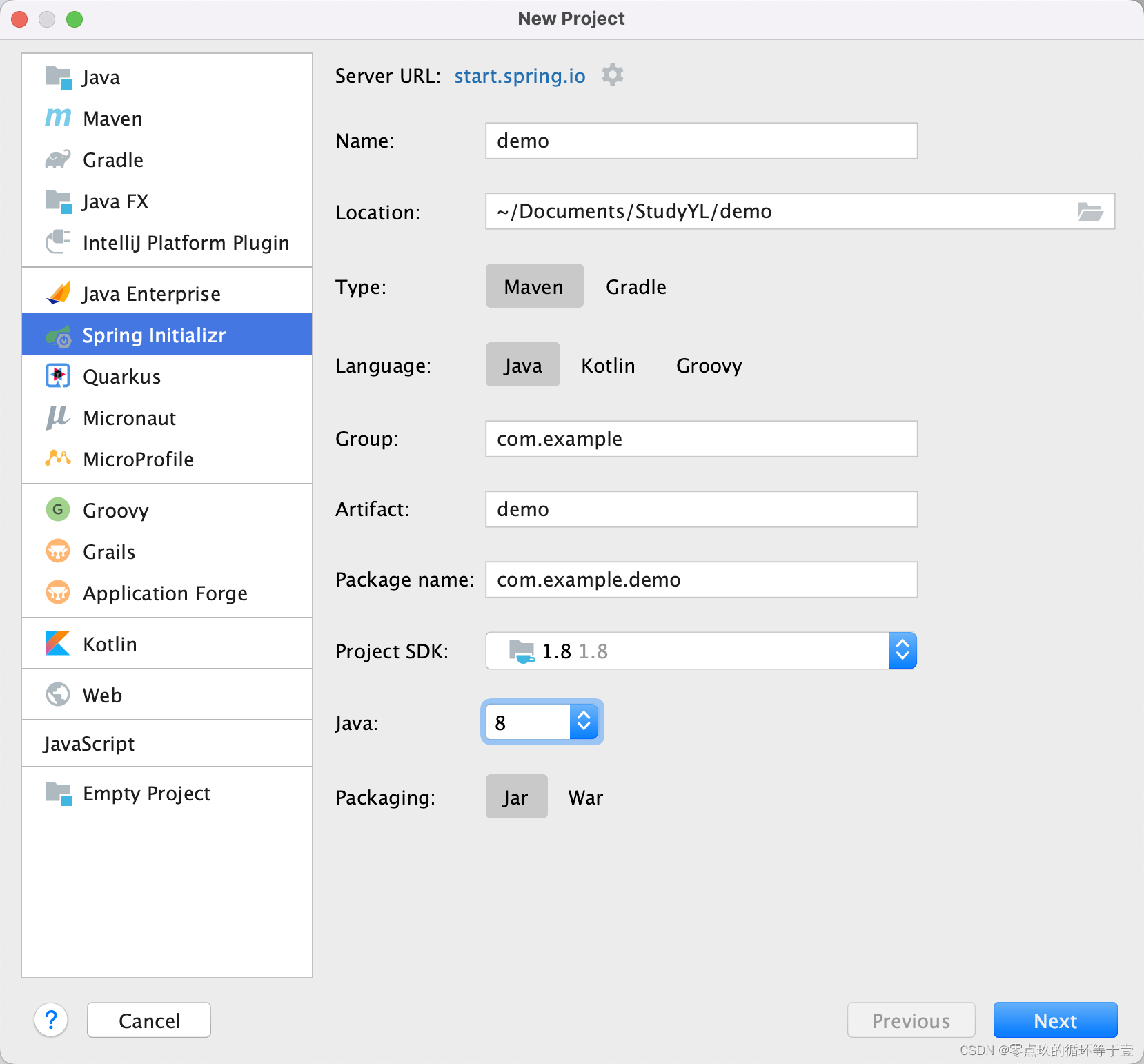The image size is (1144, 1064).
Task: Click the Name input field
Action: [702, 141]
